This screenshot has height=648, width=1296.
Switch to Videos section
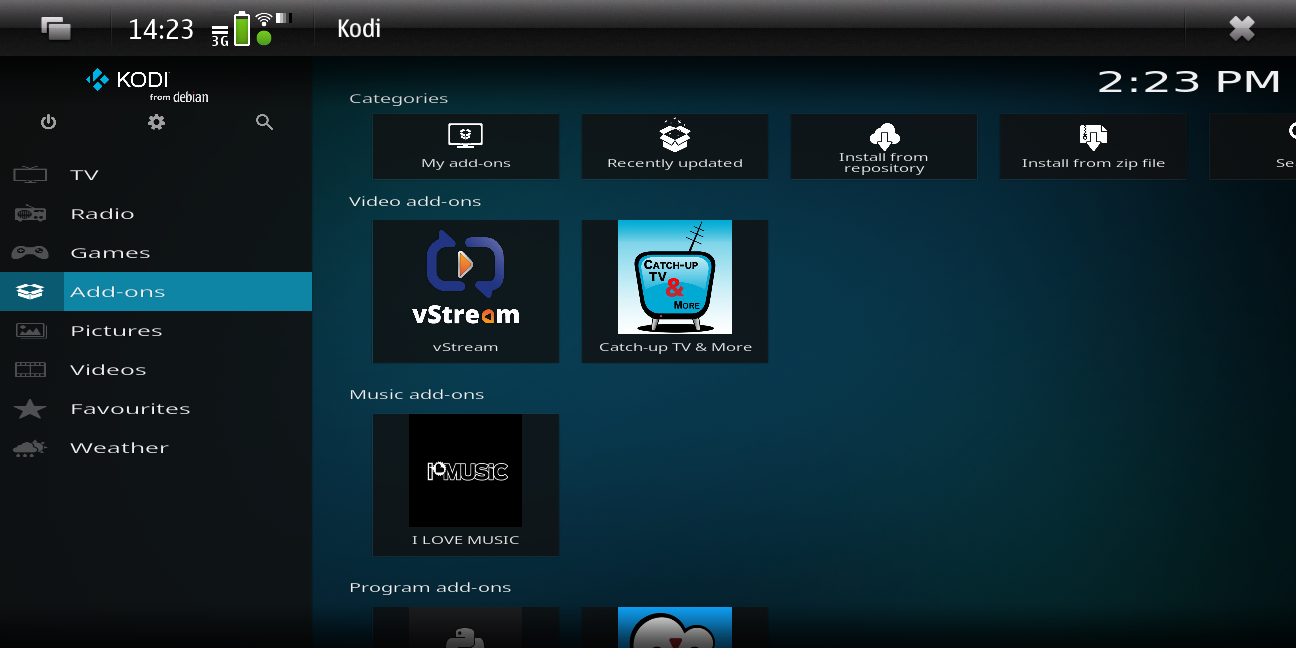click(x=156, y=370)
